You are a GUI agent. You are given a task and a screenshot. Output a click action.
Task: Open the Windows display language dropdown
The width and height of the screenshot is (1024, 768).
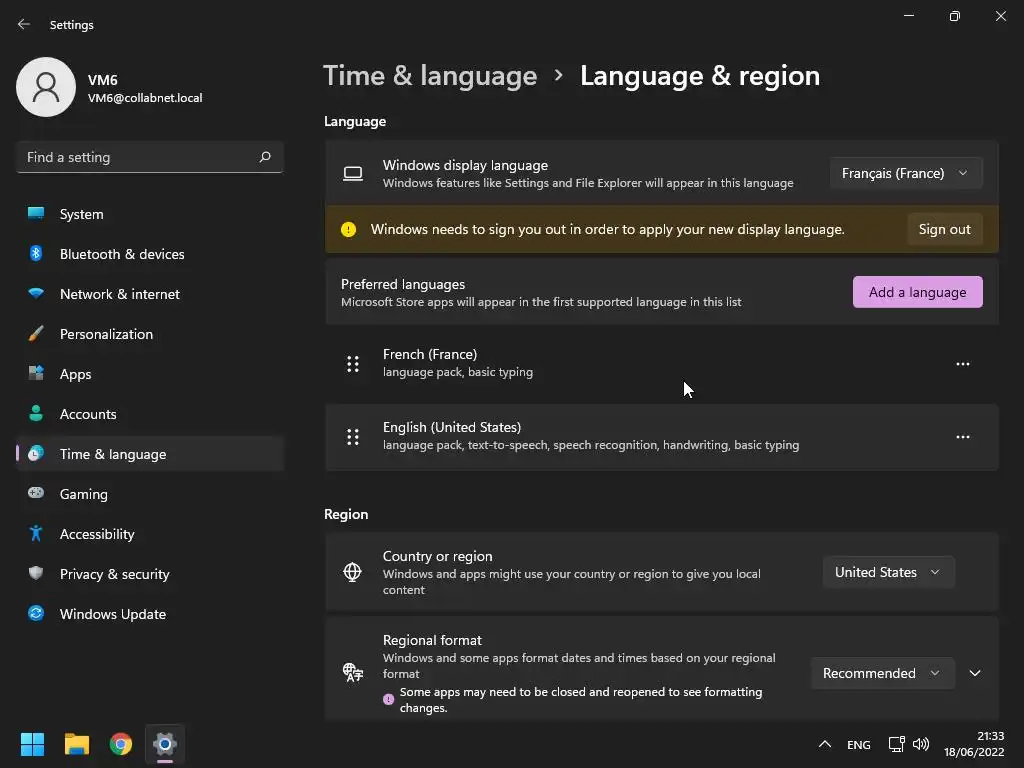click(905, 173)
